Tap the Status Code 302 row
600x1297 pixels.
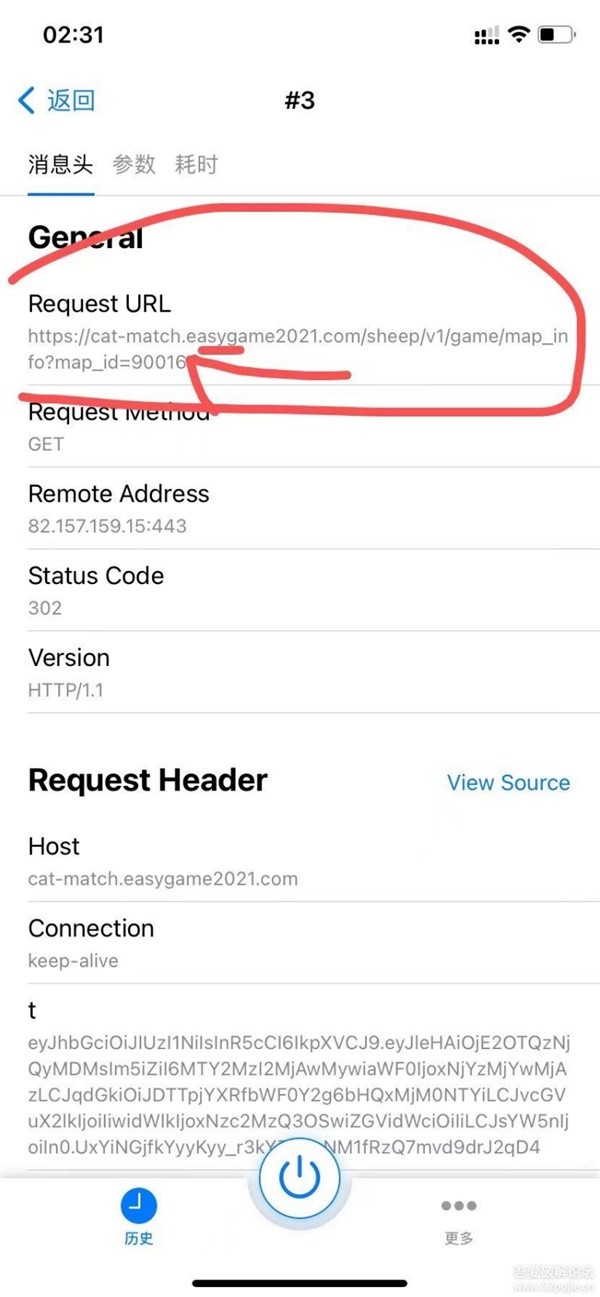(x=300, y=591)
